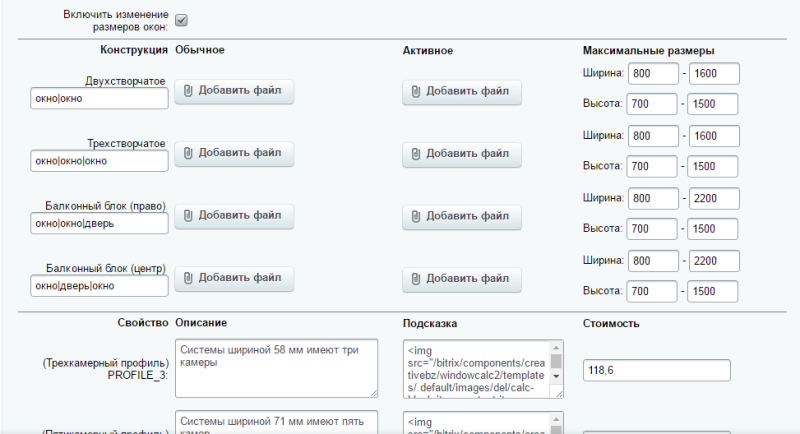800x434 pixels.
Task: Click normal 'Добавить файл' for Балконный блок (центр)
Action: [x=234, y=278]
